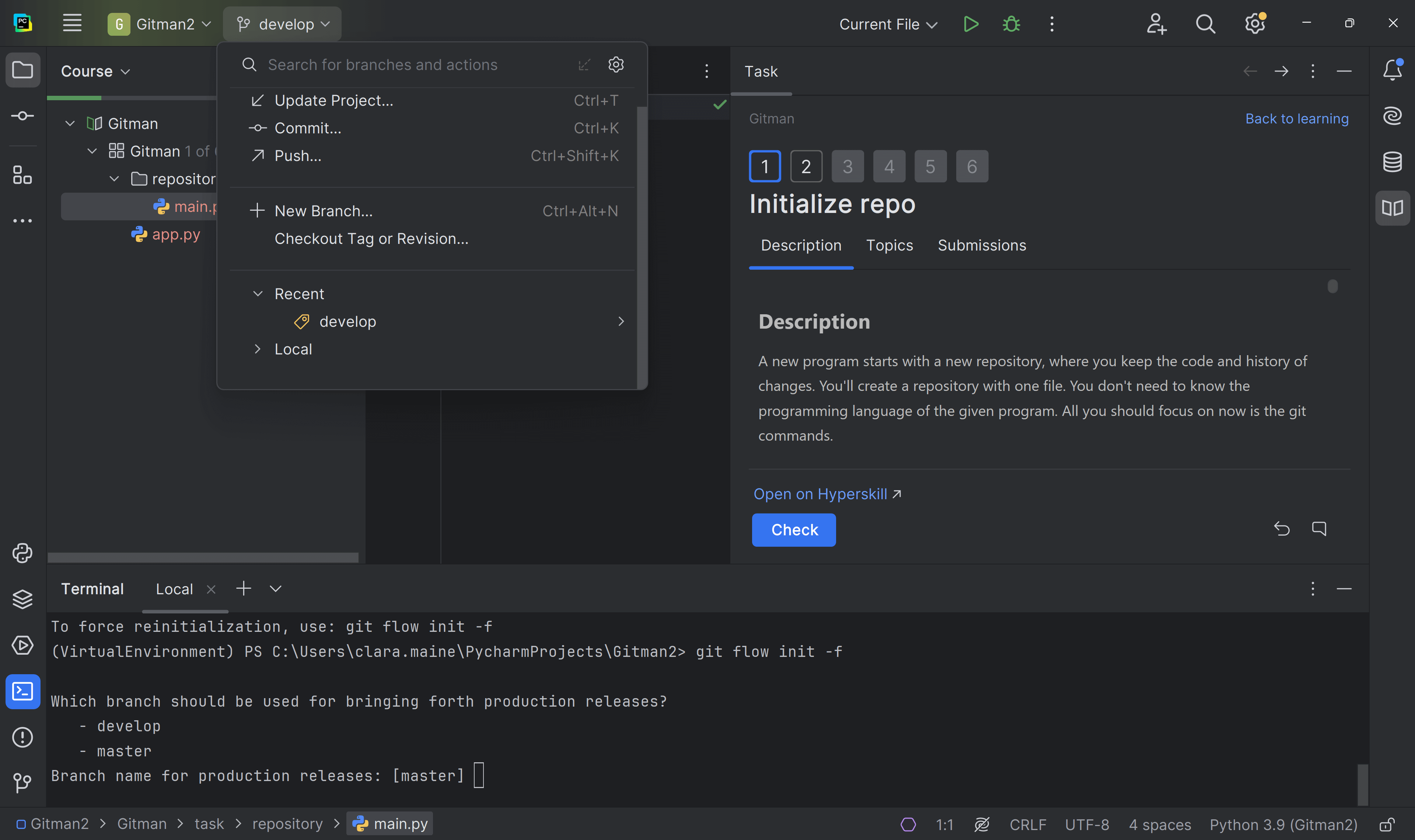Open Notifications via the bell icon
Screen dimensions: 1415x840
[x=1393, y=70]
